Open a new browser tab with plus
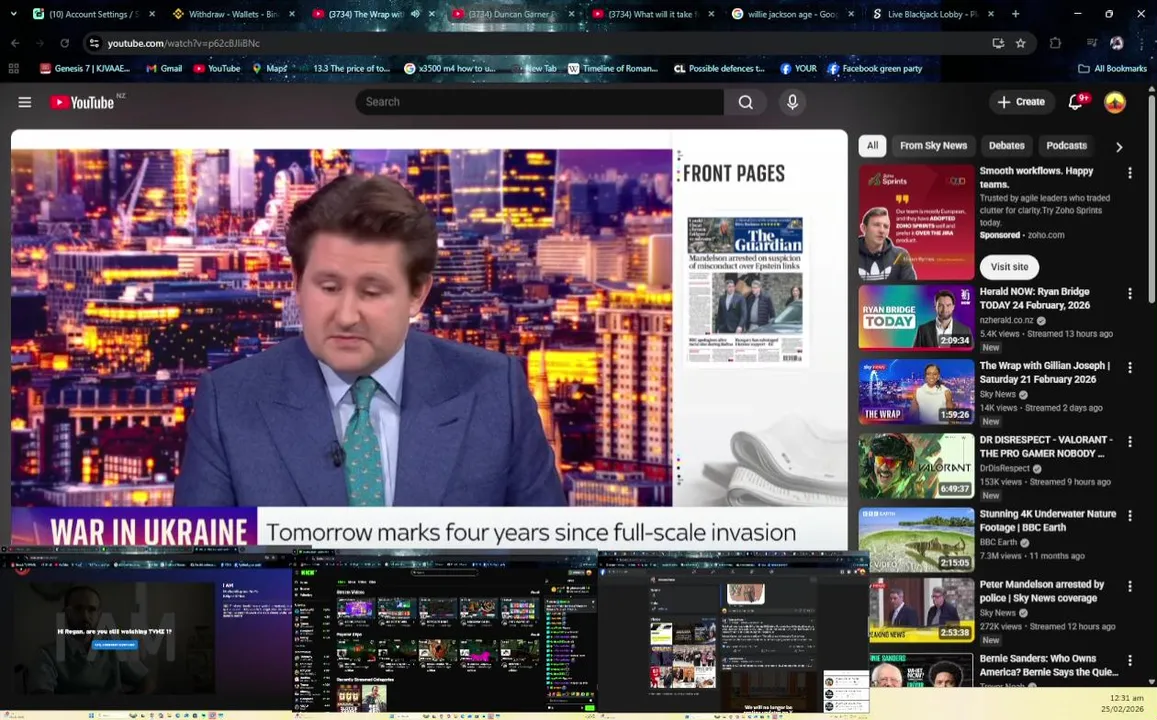This screenshot has height=720, width=1157. click(x=1015, y=13)
